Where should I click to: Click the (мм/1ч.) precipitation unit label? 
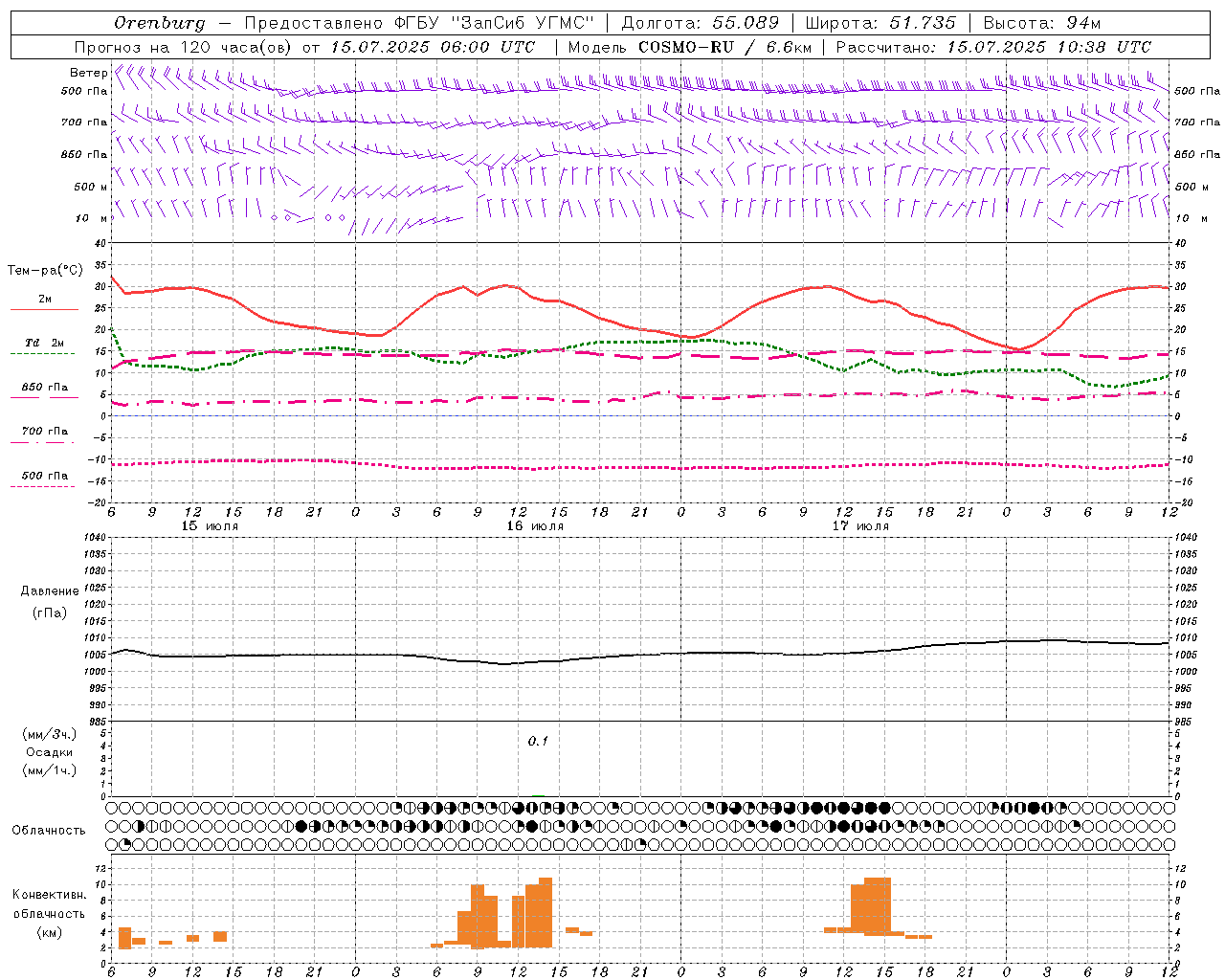point(49,770)
